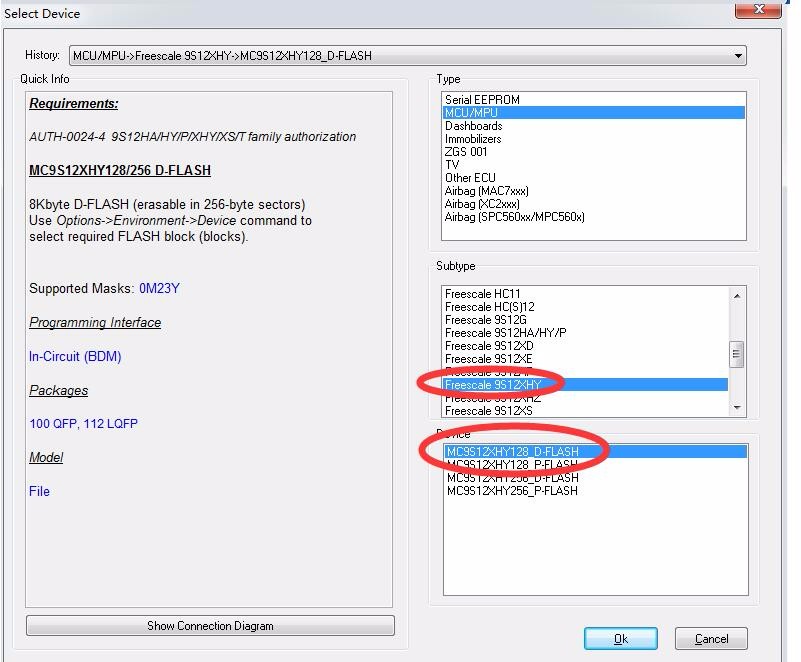Select Freescale 9S12HA/HY/P subtype
This screenshot has width=801, height=662.
click(x=585, y=333)
